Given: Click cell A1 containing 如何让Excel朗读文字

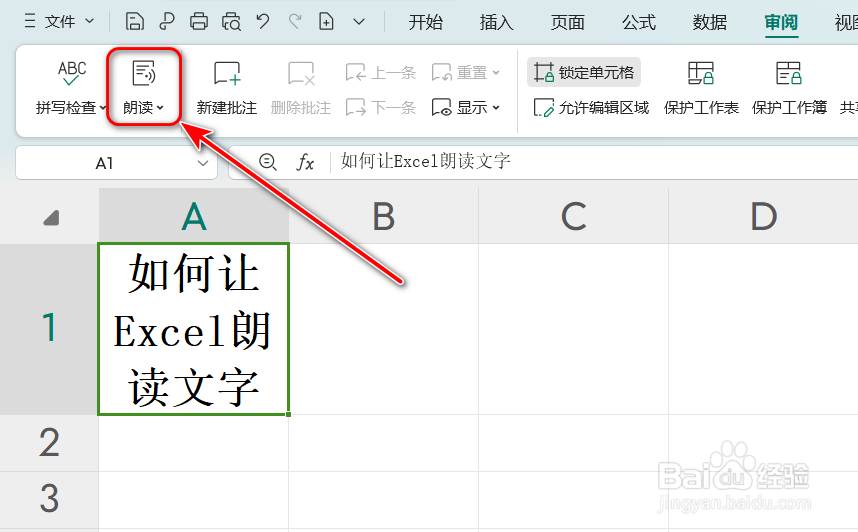Looking at the screenshot, I should point(194,329).
